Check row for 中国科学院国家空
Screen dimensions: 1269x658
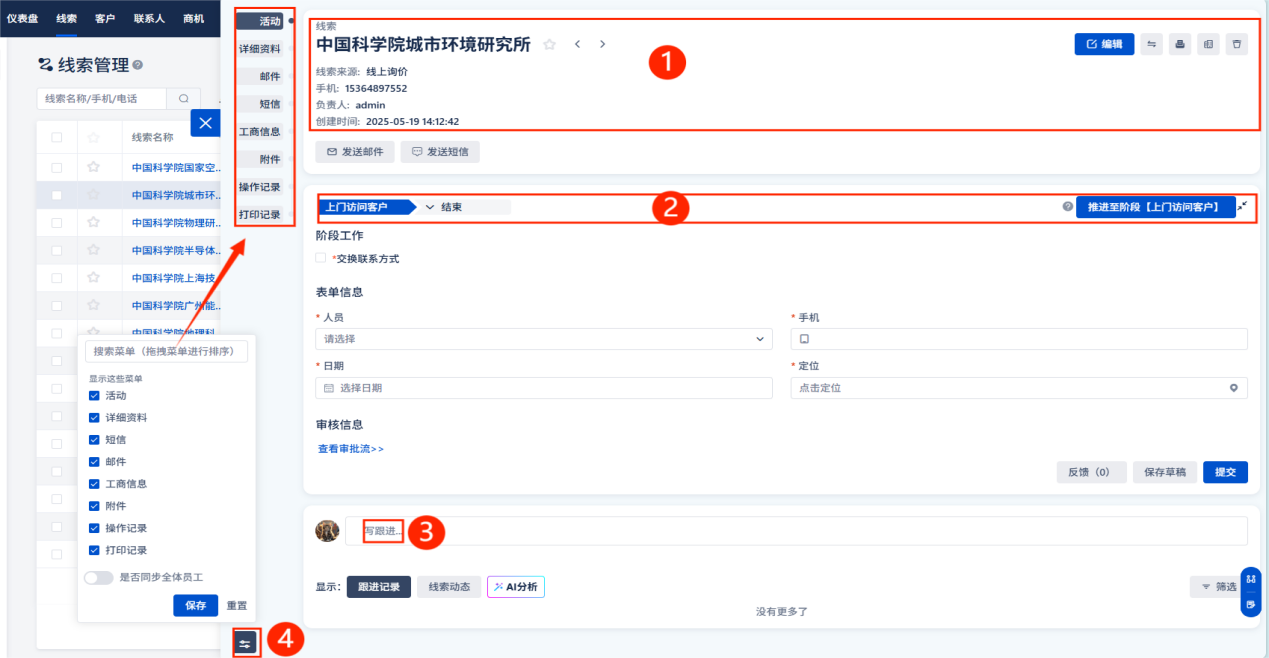56,167
